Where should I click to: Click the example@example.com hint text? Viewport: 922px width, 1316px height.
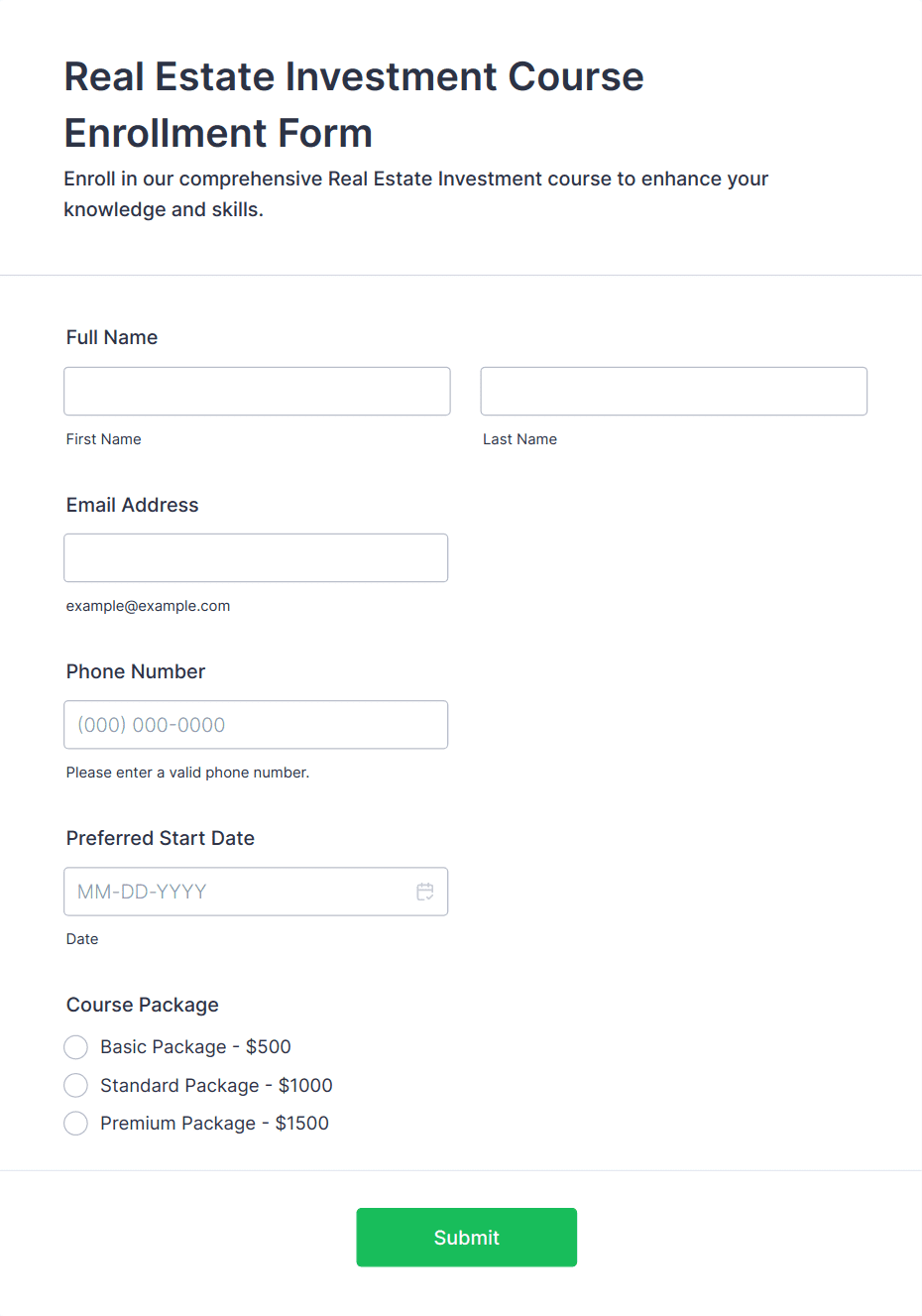[x=149, y=606]
